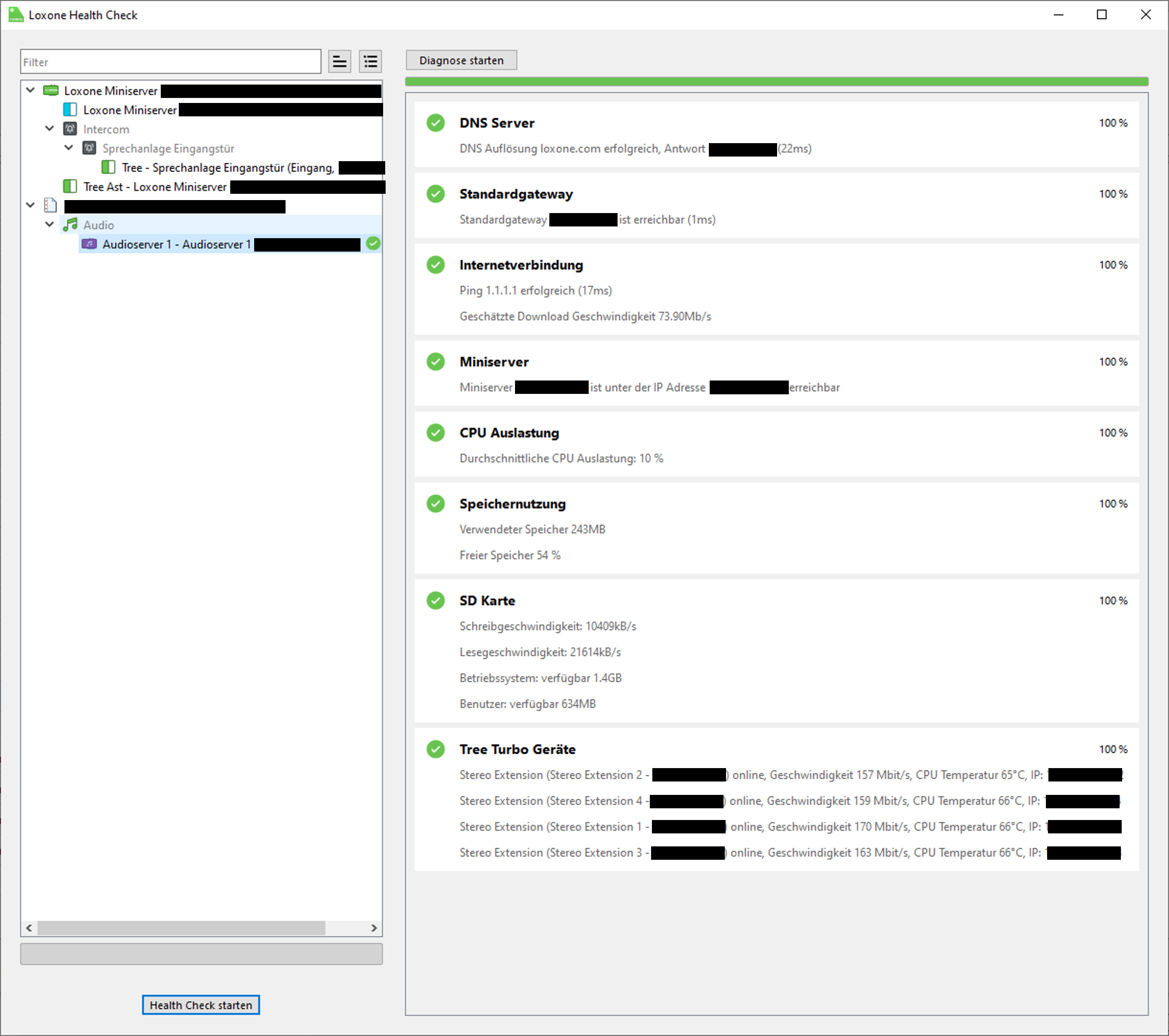Click the Sprechanlage Eingangstür device icon
1169x1036 pixels.
point(89,148)
